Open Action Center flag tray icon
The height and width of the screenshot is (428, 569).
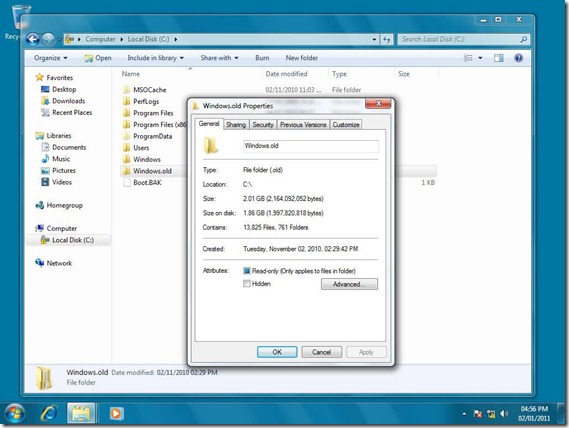tap(478, 413)
